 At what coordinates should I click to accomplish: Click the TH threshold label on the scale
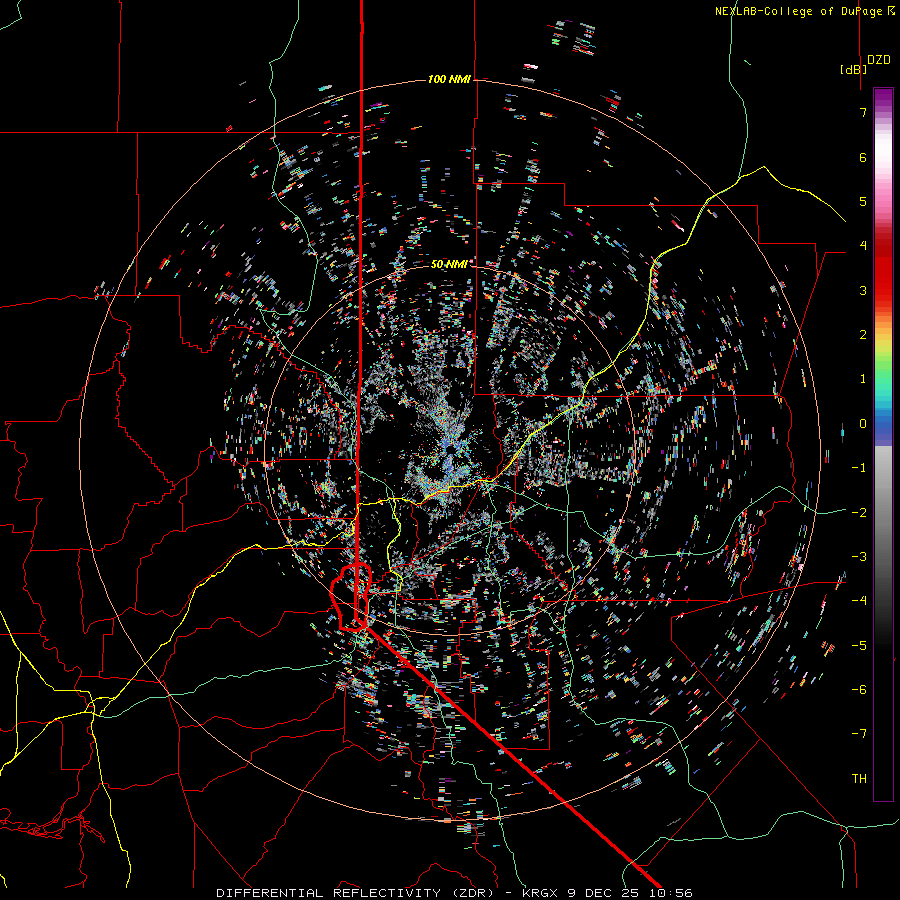[859, 779]
